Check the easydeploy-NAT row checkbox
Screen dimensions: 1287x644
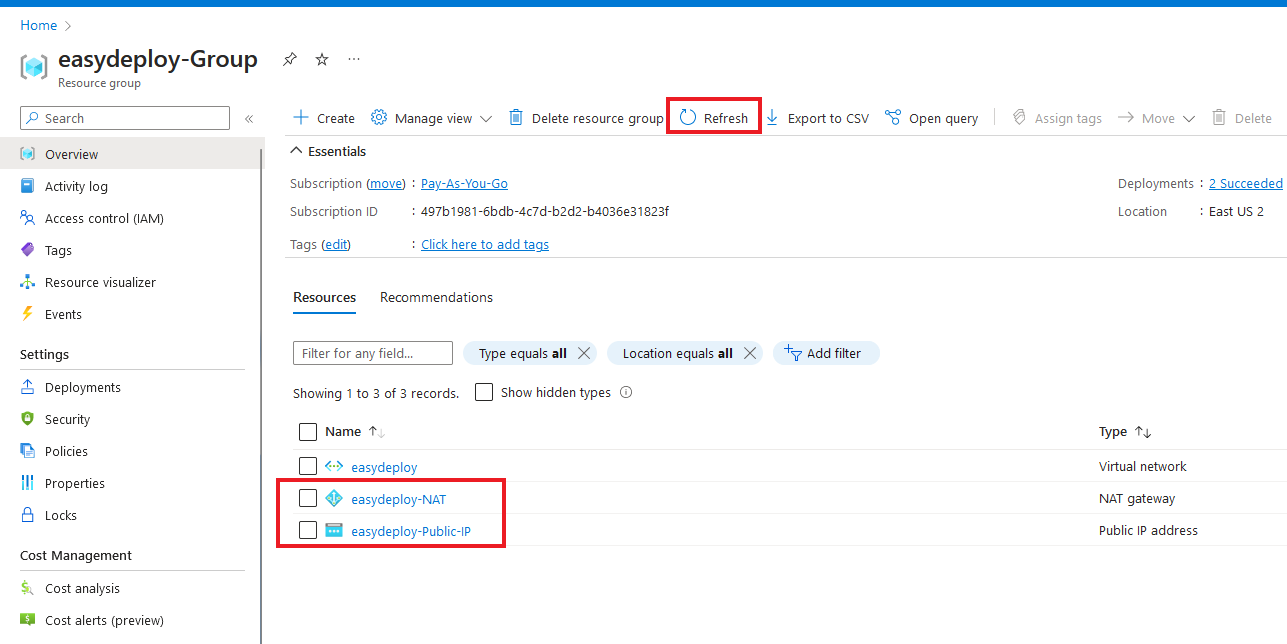(x=308, y=498)
